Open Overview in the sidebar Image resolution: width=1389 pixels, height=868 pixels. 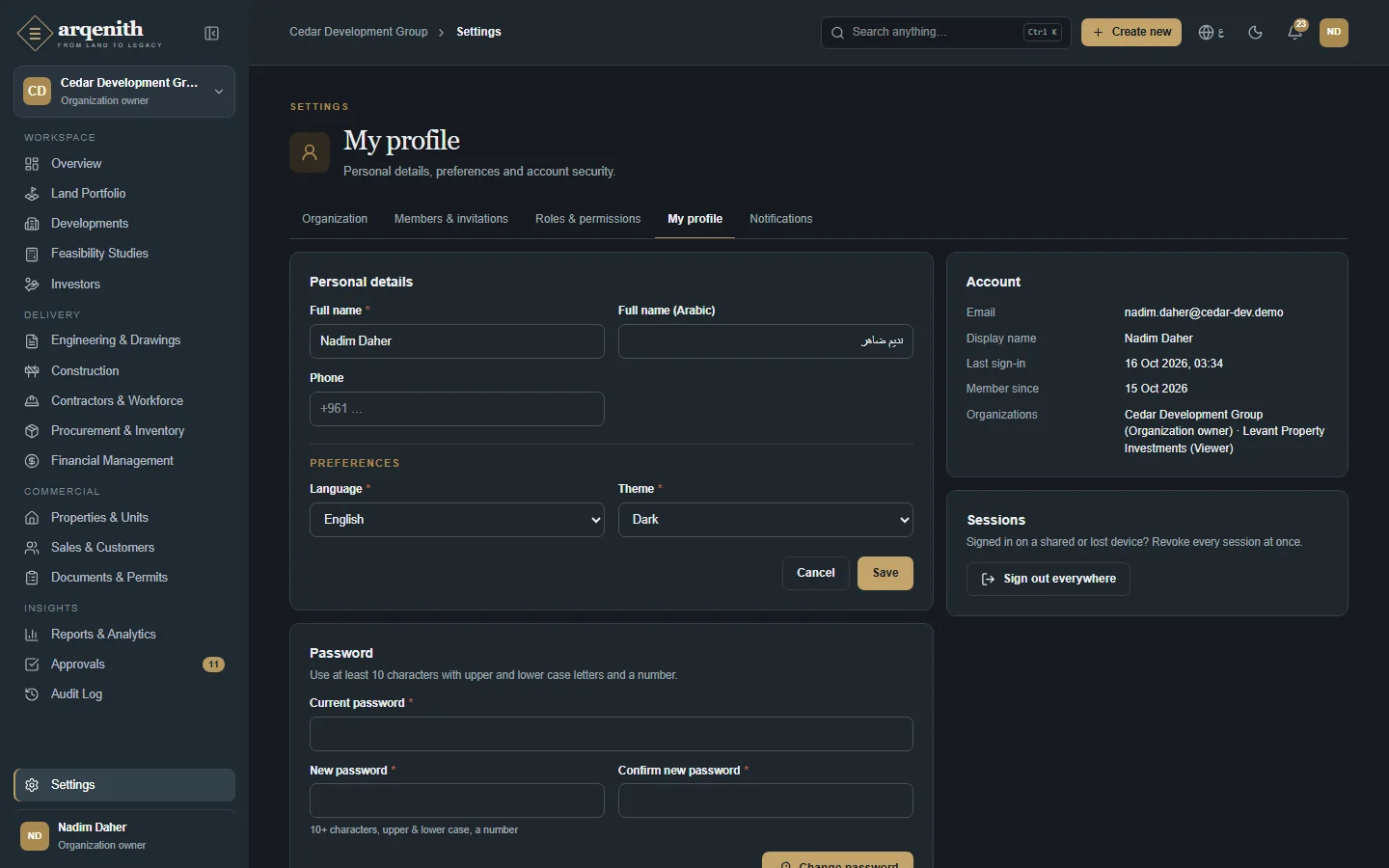tap(124, 164)
